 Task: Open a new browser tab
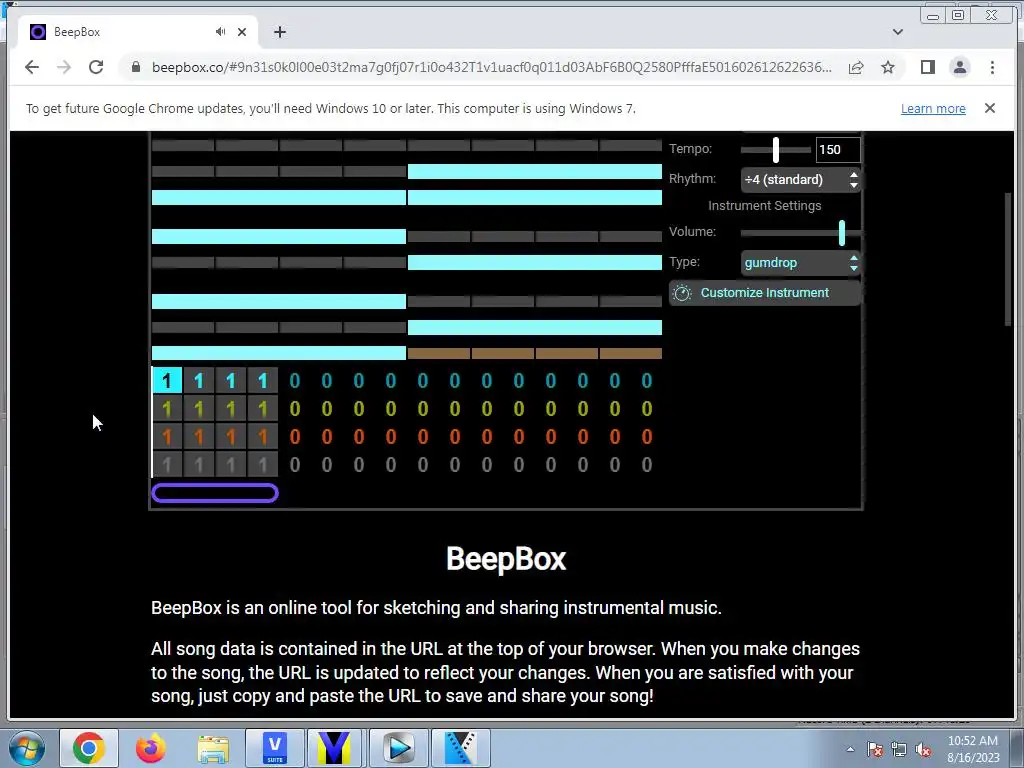pos(280,32)
